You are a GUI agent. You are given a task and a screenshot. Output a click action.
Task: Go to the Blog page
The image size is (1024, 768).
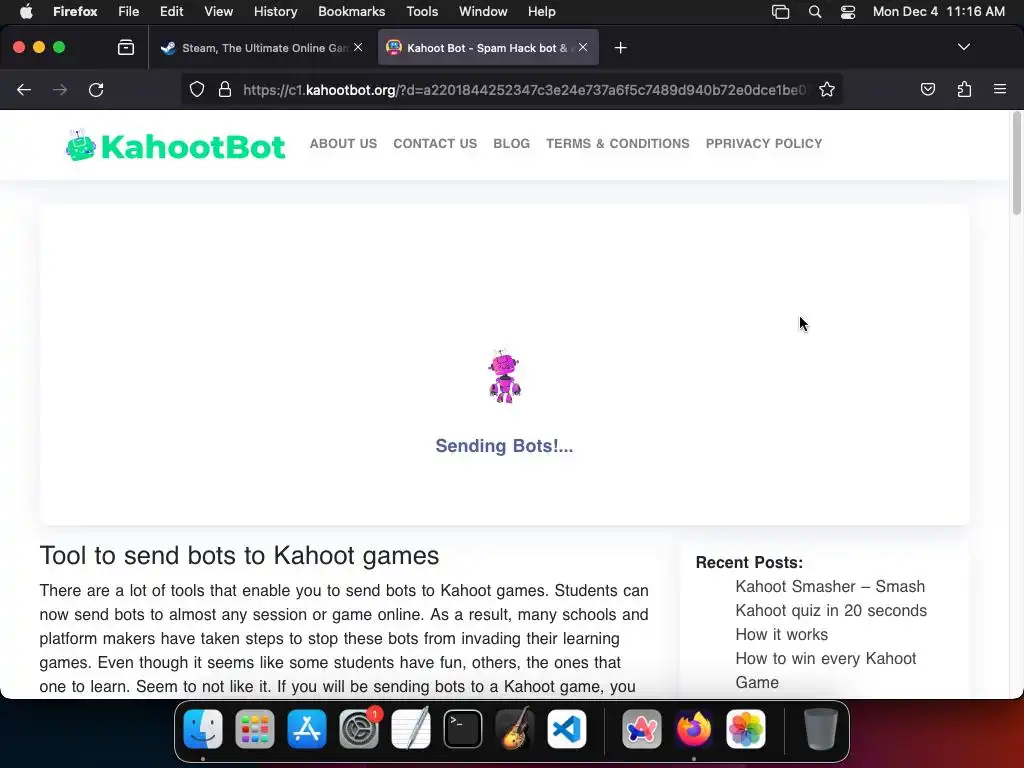pos(511,144)
